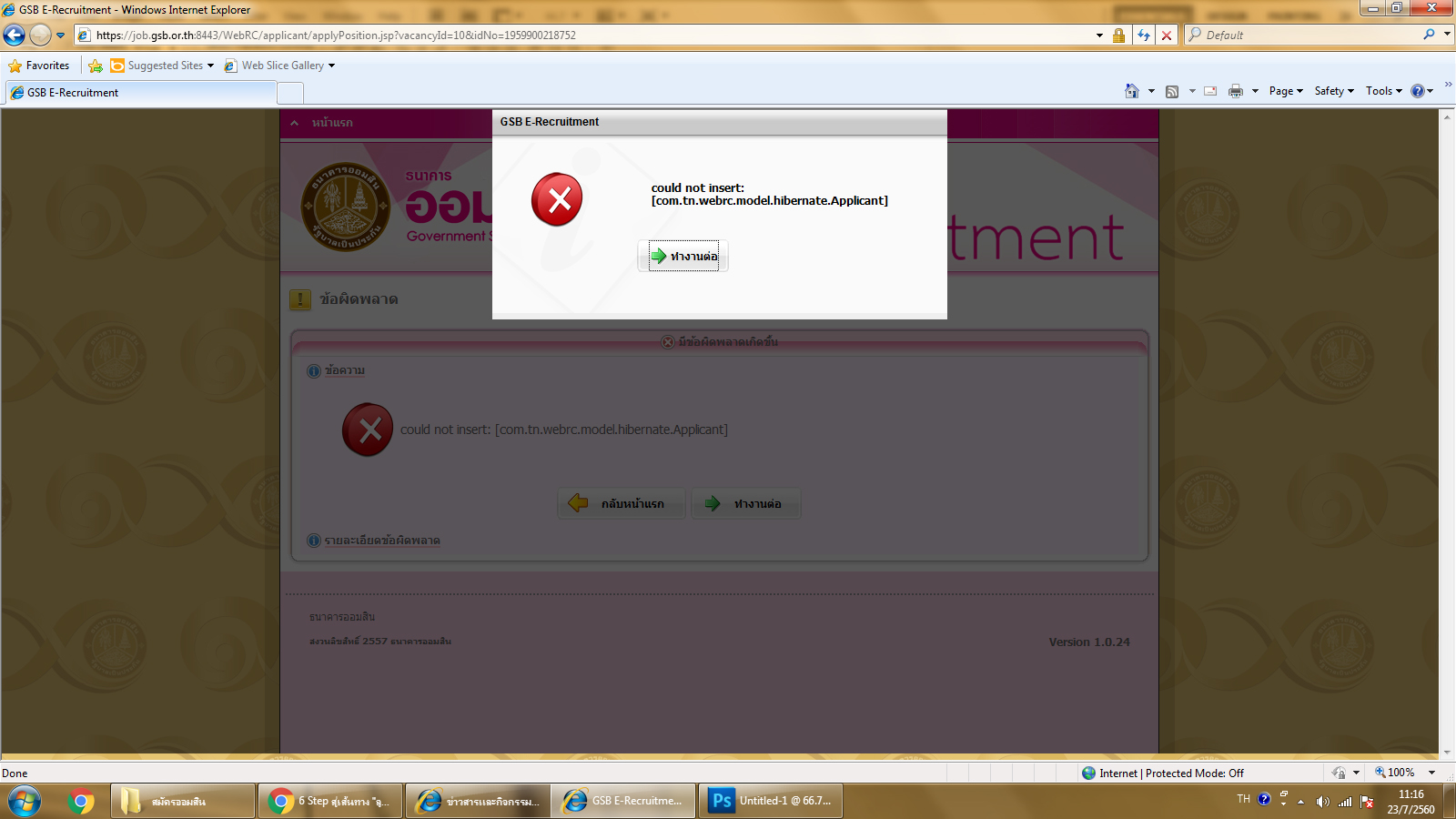Expand the Home button dropdown arrow

(x=1151, y=91)
